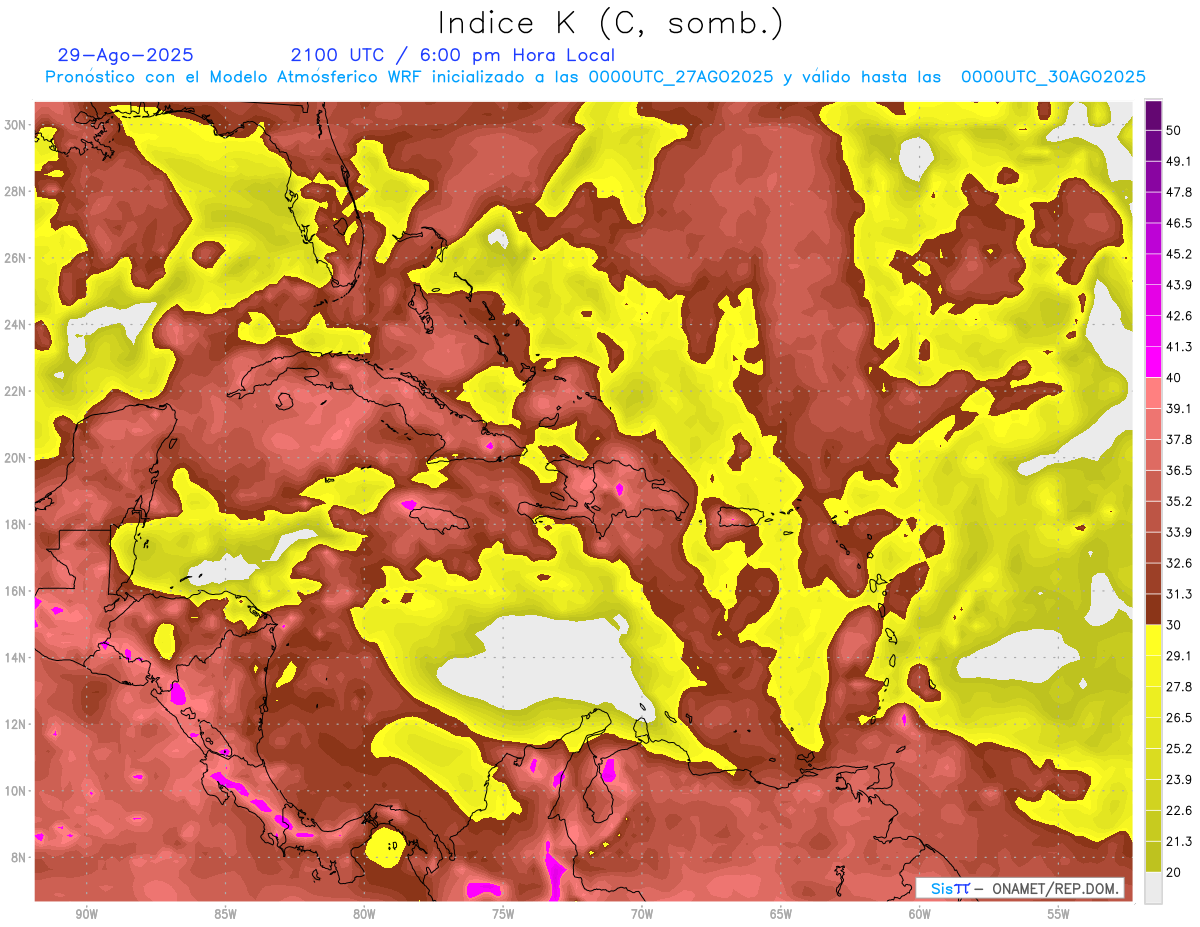Click the colorbar value 39.1
The height and width of the screenshot is (927, 1200).
coord(1179,408)
